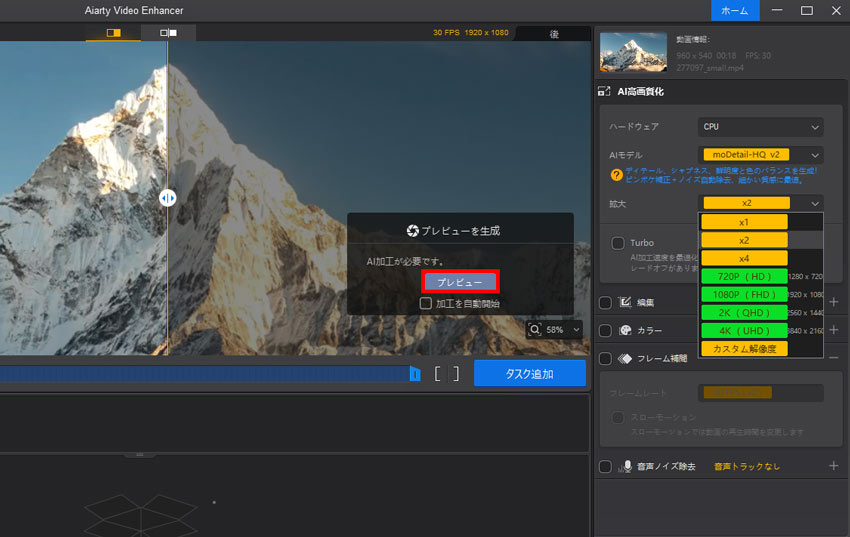Click the left bracket trim-start icon

point(437,373)
